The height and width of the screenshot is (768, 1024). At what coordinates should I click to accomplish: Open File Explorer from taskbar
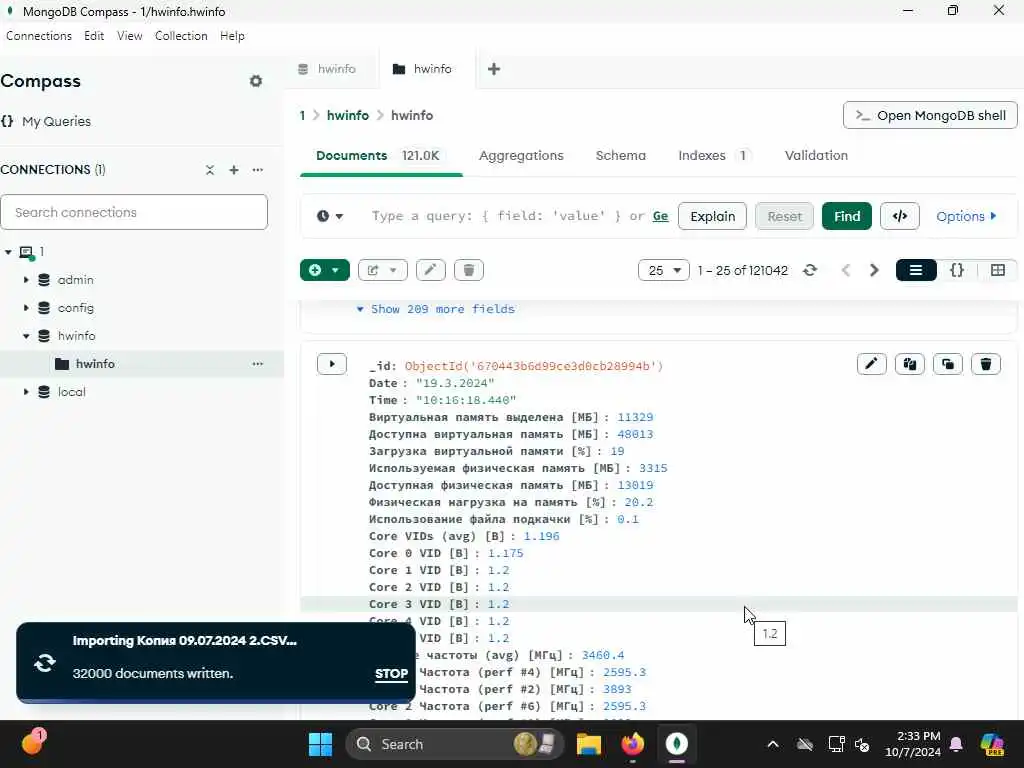tap(588, 744)
